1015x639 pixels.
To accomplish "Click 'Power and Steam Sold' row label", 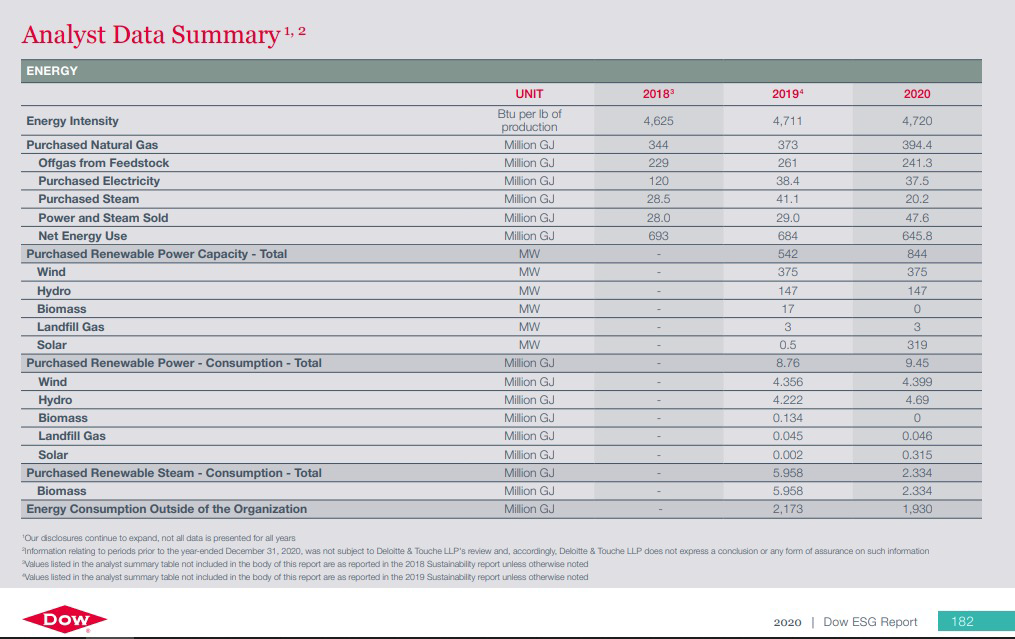I will 103,218.
